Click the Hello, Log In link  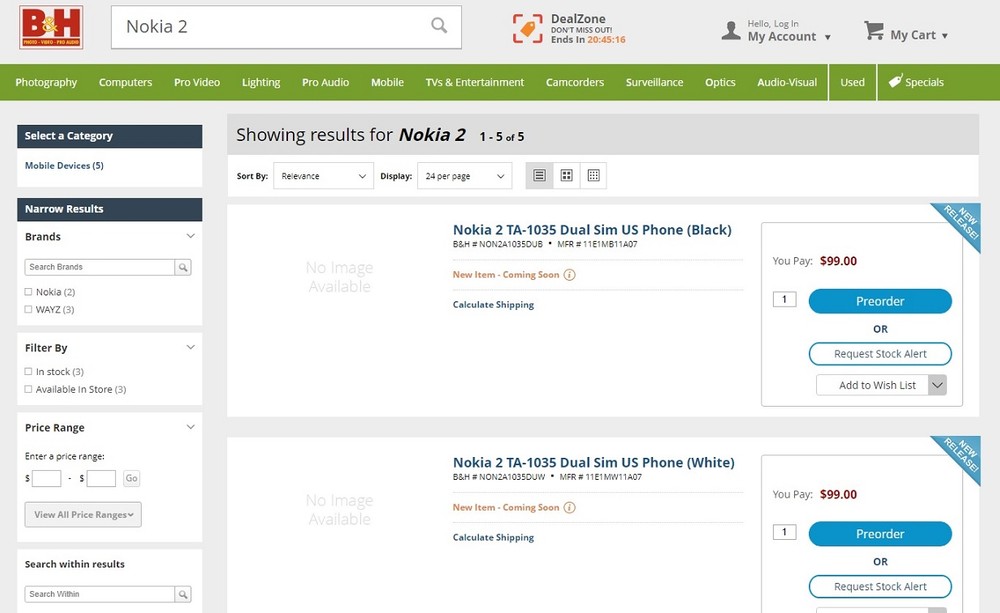[773, 24]
